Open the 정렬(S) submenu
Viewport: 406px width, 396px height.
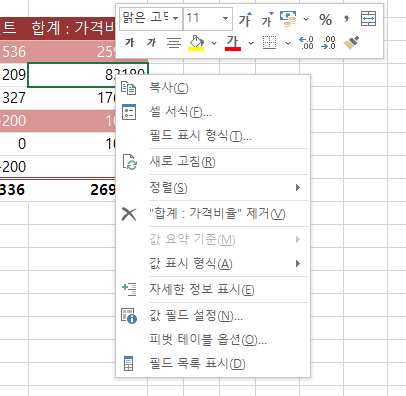(213, 188)
